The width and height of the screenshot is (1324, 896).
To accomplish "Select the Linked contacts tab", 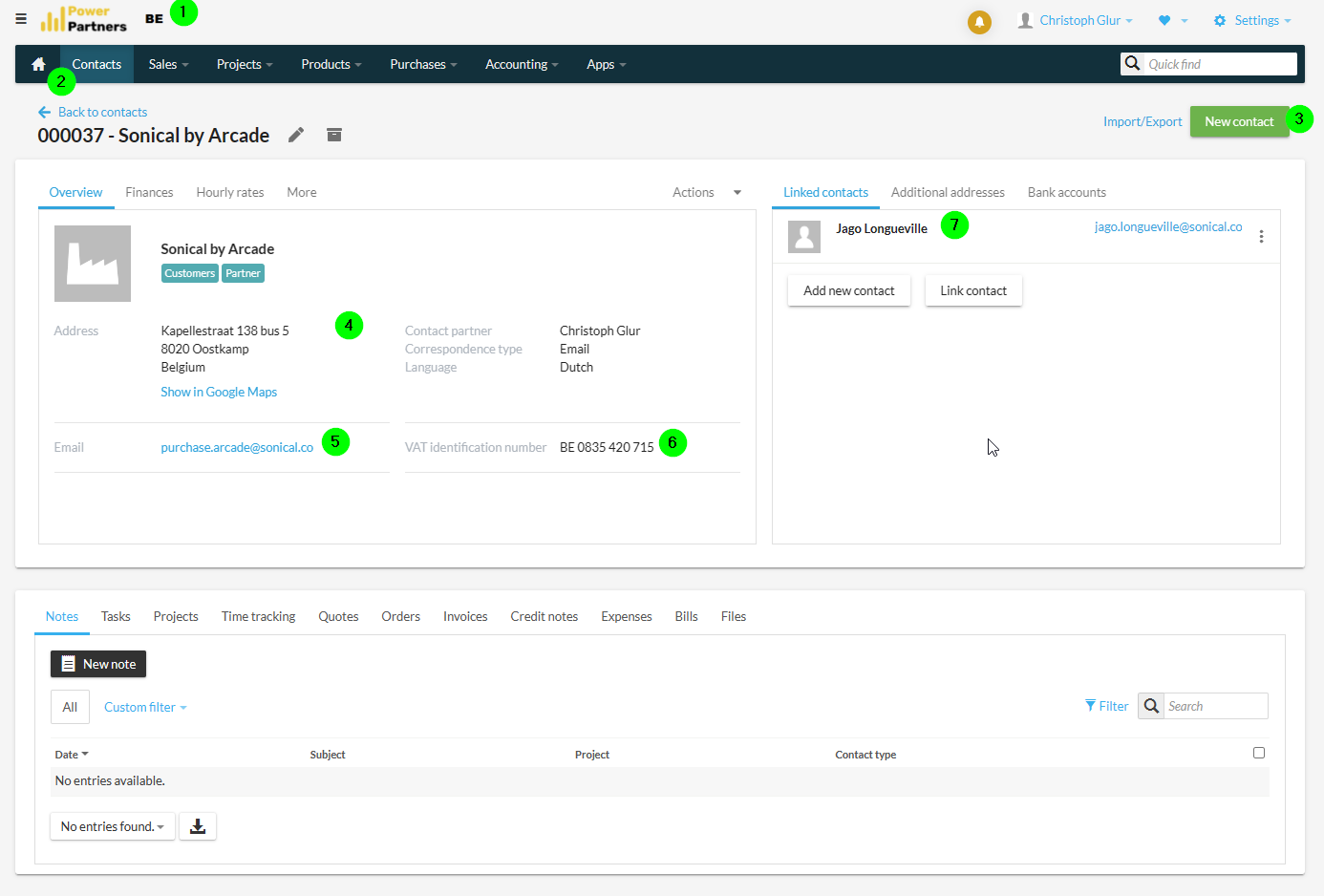I will pyautogui.click(x=825, y=192).
